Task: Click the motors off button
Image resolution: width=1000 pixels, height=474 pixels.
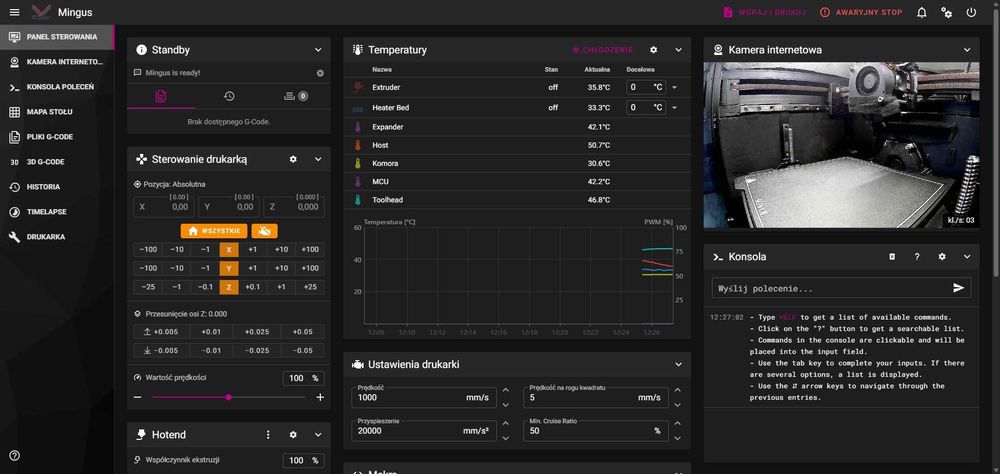Action: [x=264, y=231]
